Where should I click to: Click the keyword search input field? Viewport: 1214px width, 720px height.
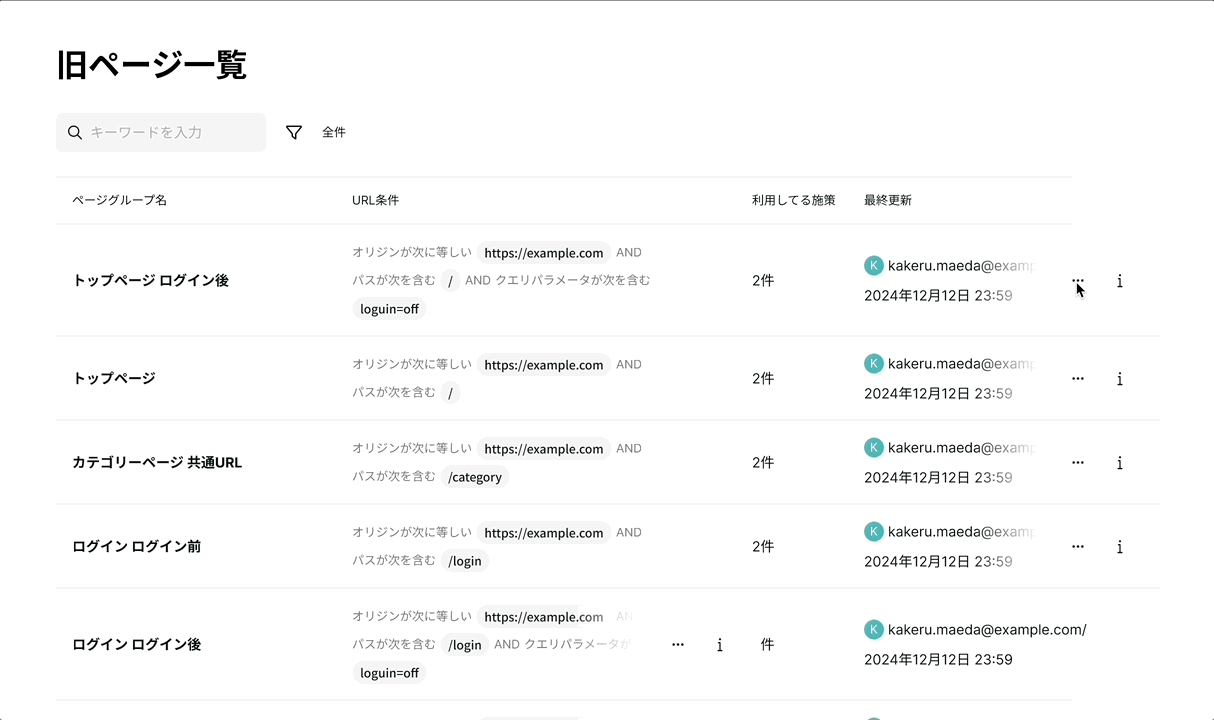tap(161, 132)
